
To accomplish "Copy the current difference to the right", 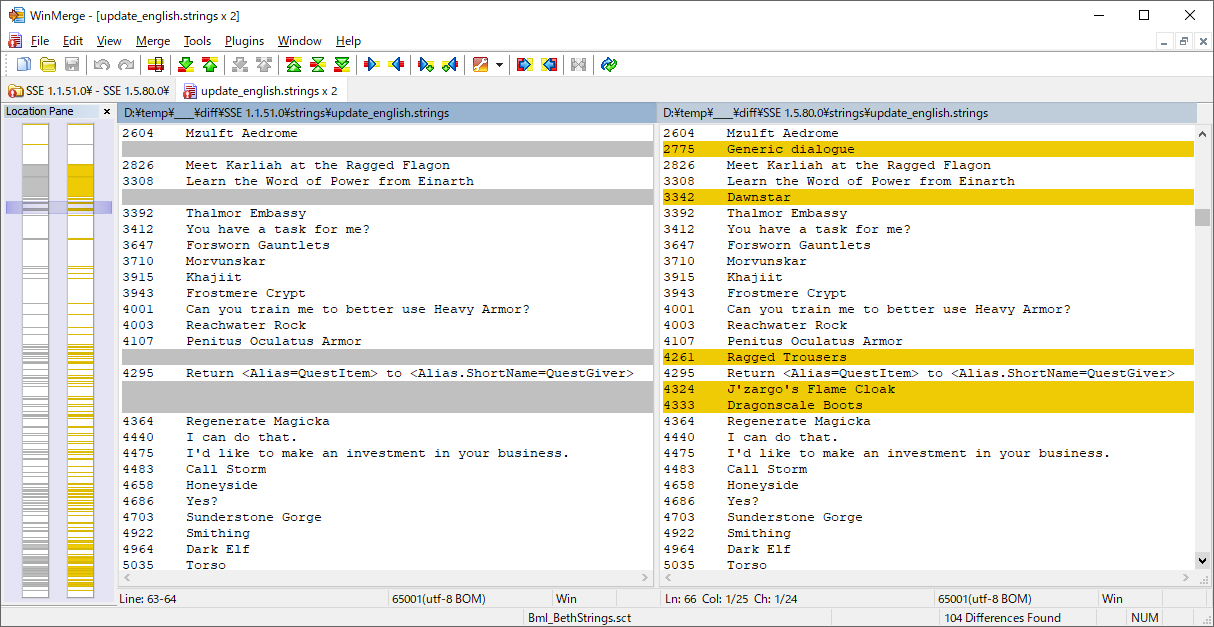I will point(372,65).
